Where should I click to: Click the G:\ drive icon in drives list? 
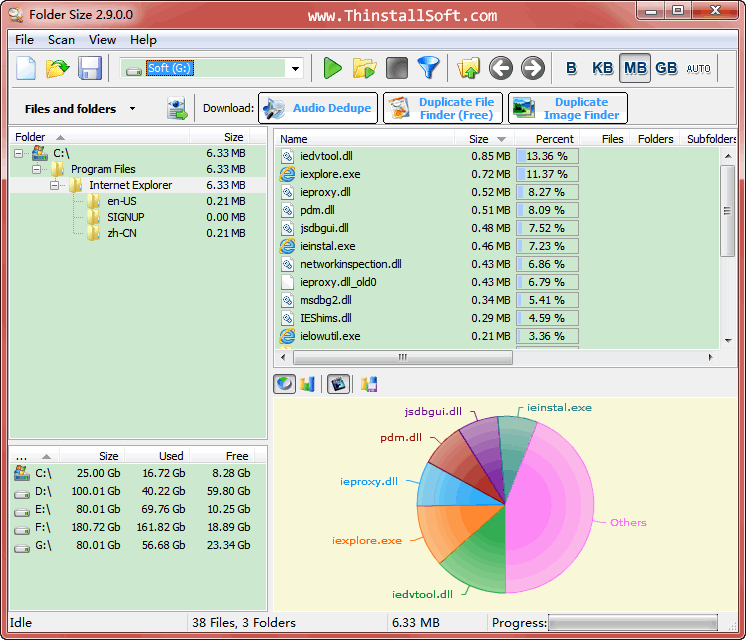click(x=21, y=548)
